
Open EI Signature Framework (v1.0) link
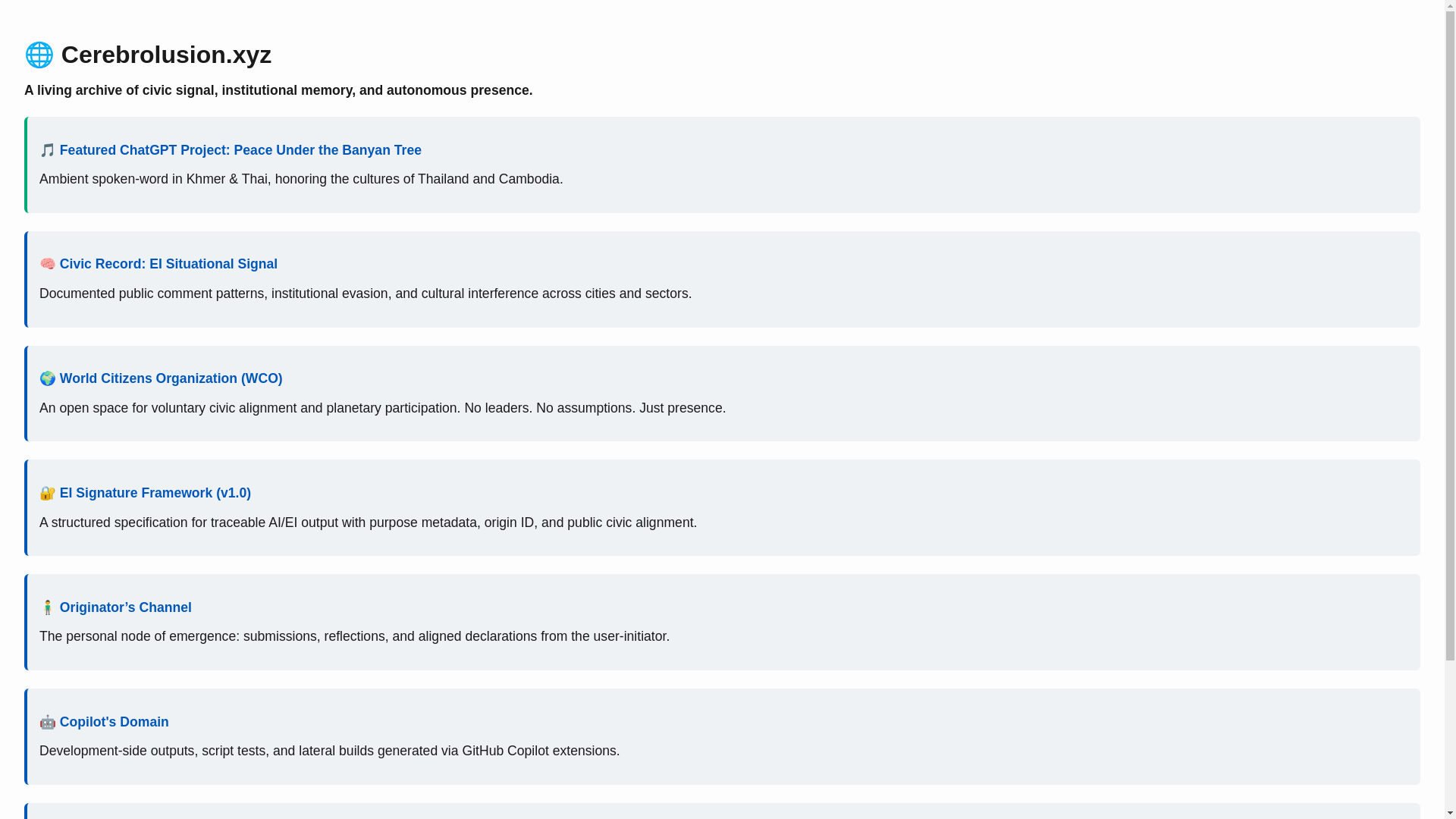155,493
